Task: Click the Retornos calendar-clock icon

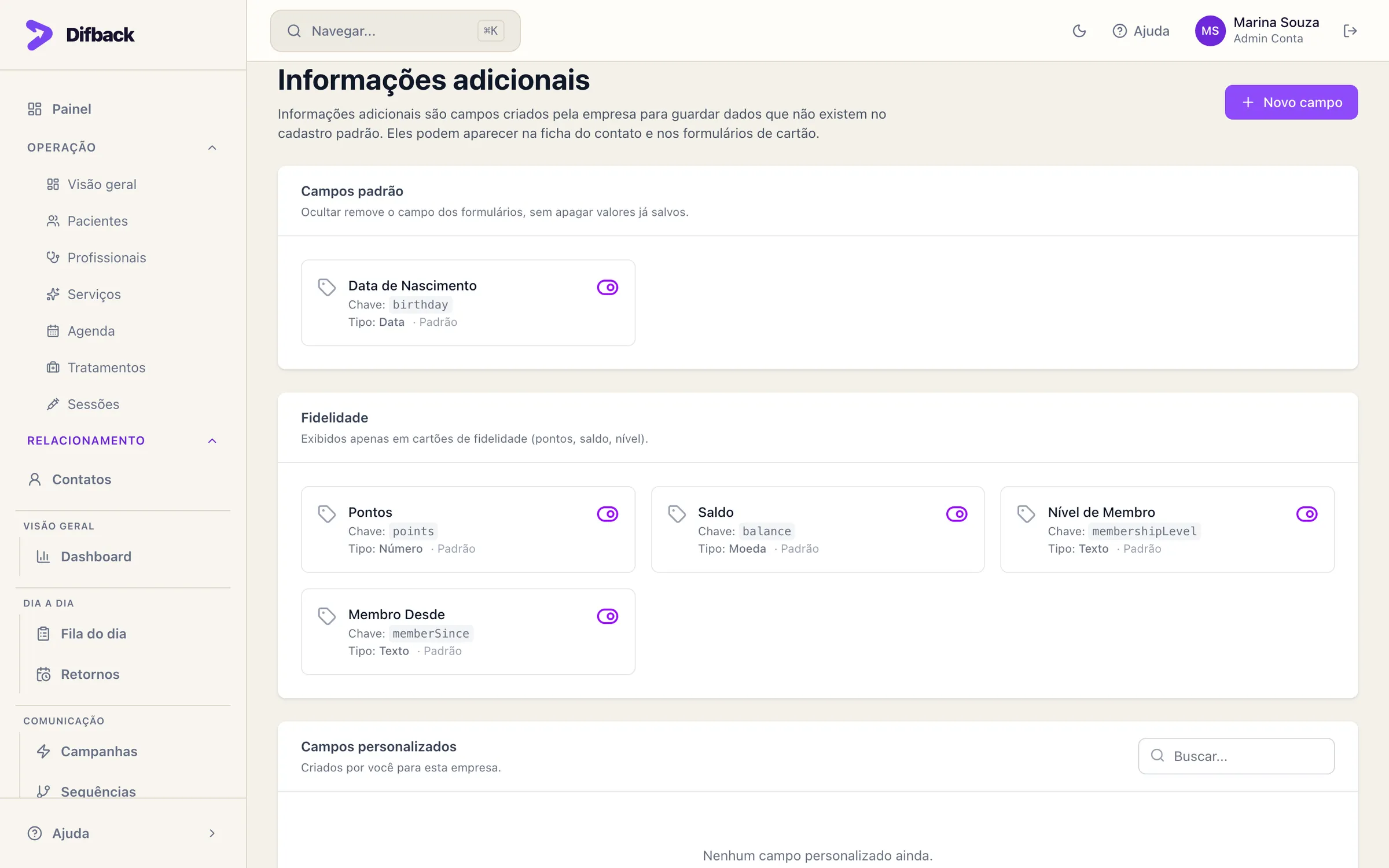Action: point(43,674)
